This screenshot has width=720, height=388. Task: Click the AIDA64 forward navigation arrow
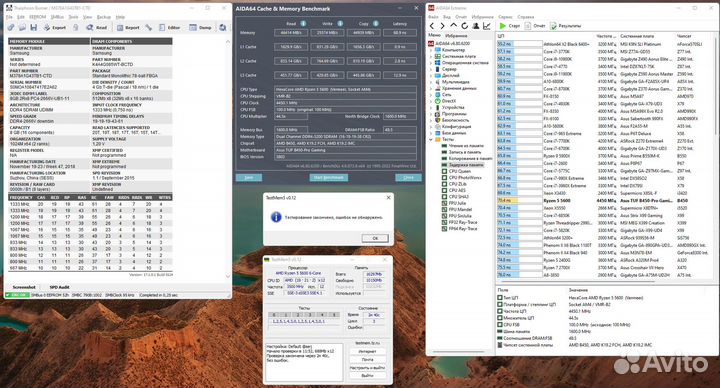coord(442,26)
